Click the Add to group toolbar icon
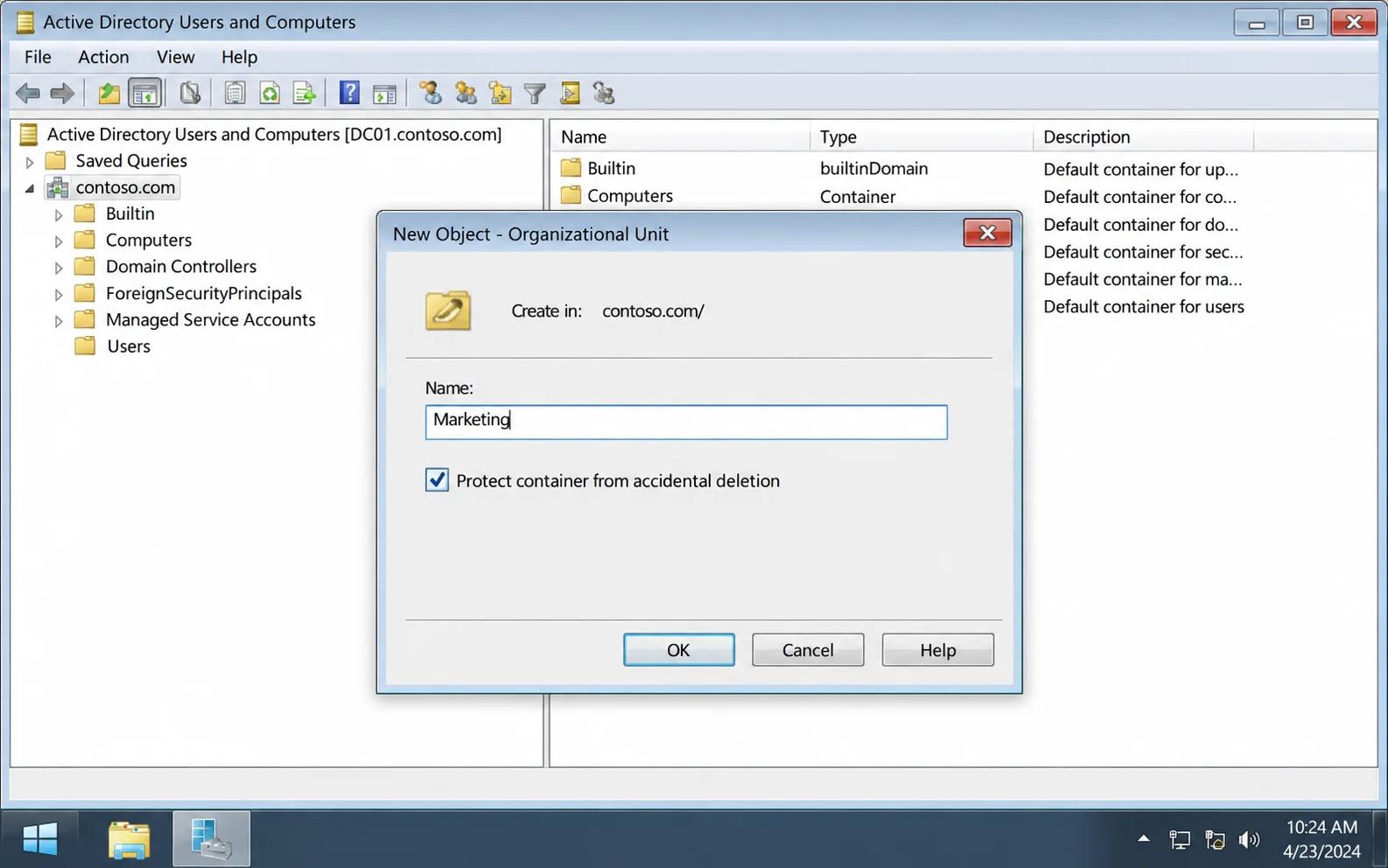 point(604,93)
